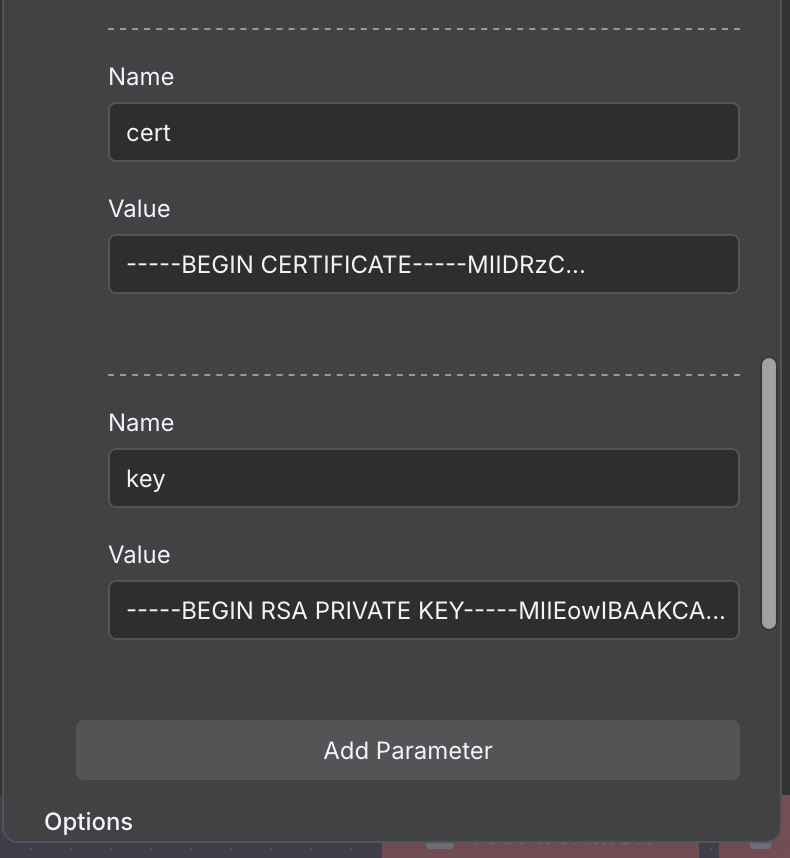This screenshot has height=858, width=790.
Task: Click the dashed divider above the cert parameter
Action: pyautogui.click(x=423, y=29)
